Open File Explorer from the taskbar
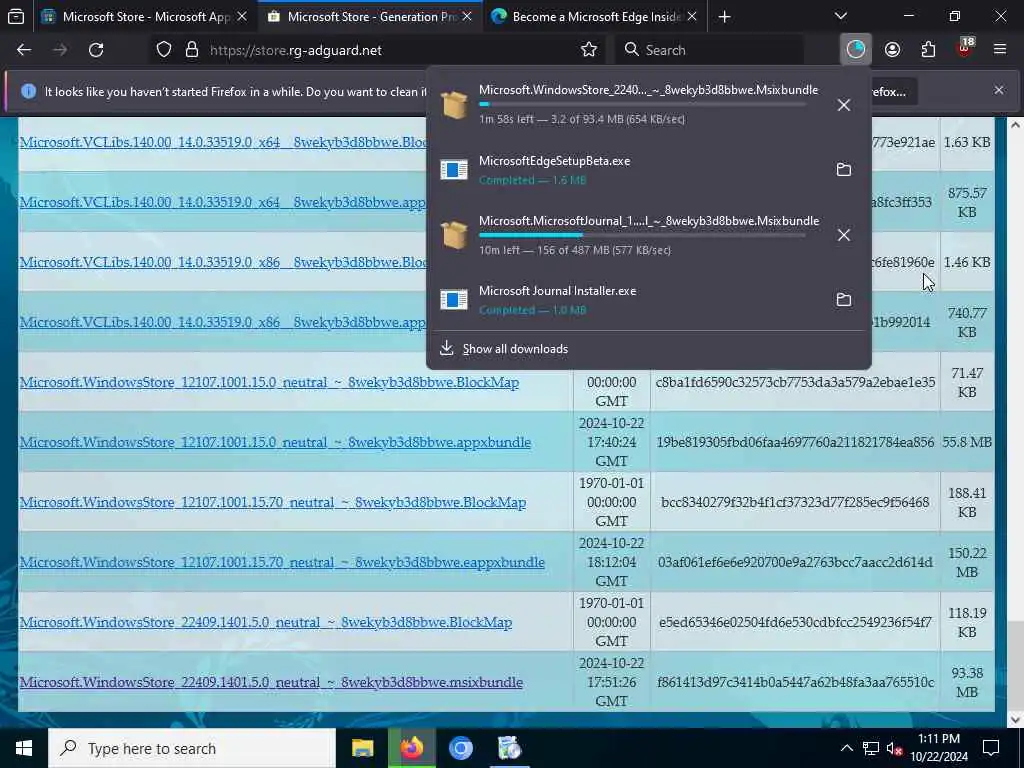The height and width of the screenshot is (768, 1024). 362,748
